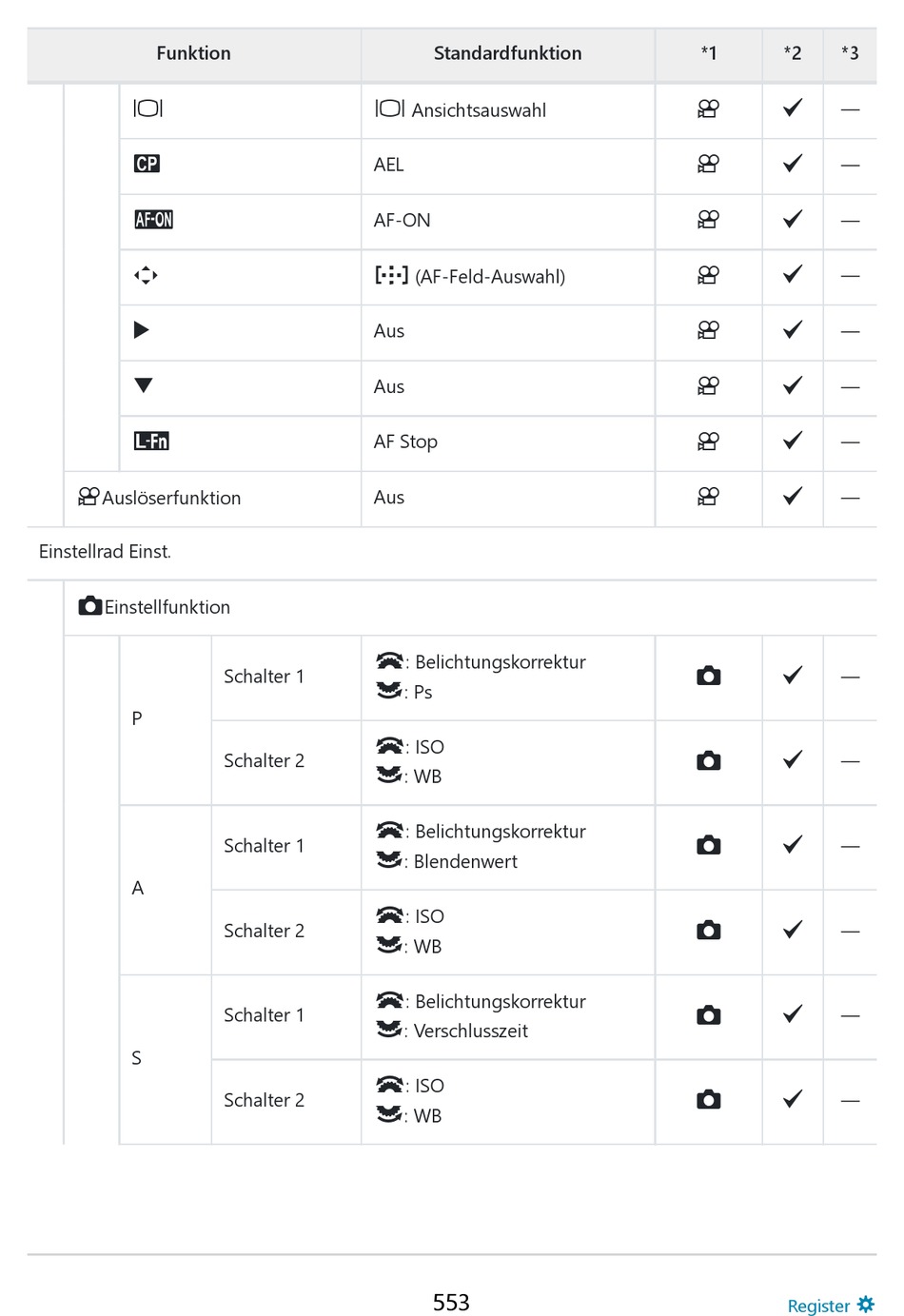
Task: Click the Standardfunktion column header
Action: [x=507, y=53]
